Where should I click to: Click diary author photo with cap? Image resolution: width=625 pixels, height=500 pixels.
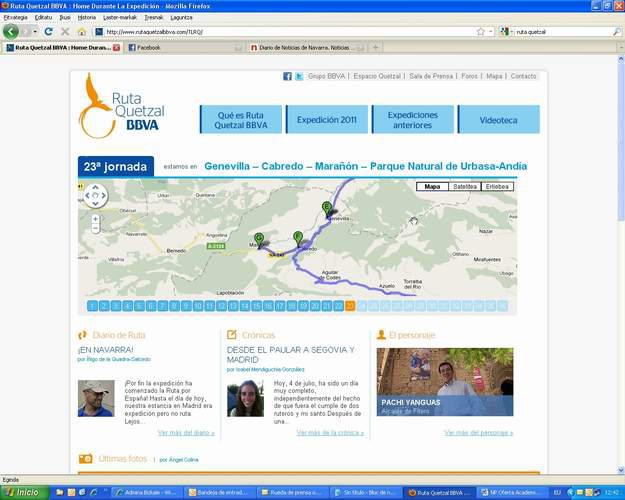[96, 398]
